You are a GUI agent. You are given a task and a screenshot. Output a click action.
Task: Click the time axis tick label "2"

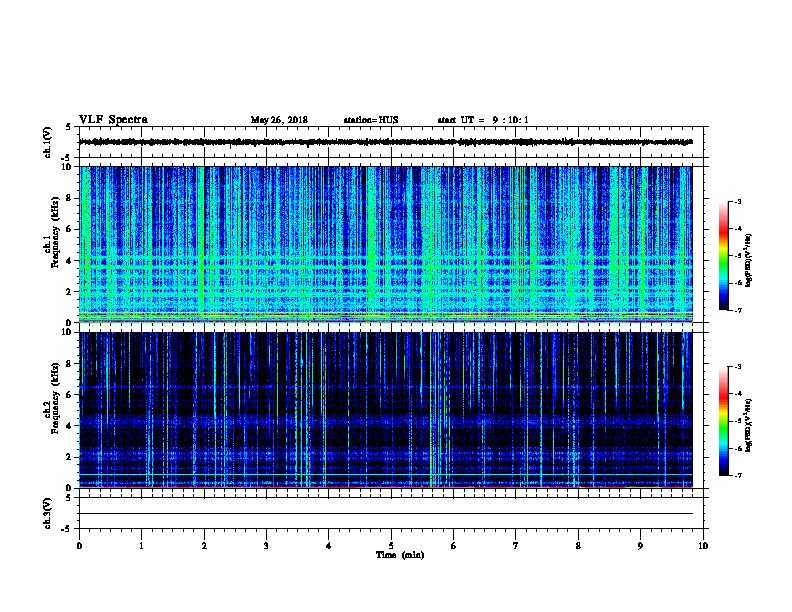tap(204, 546)
